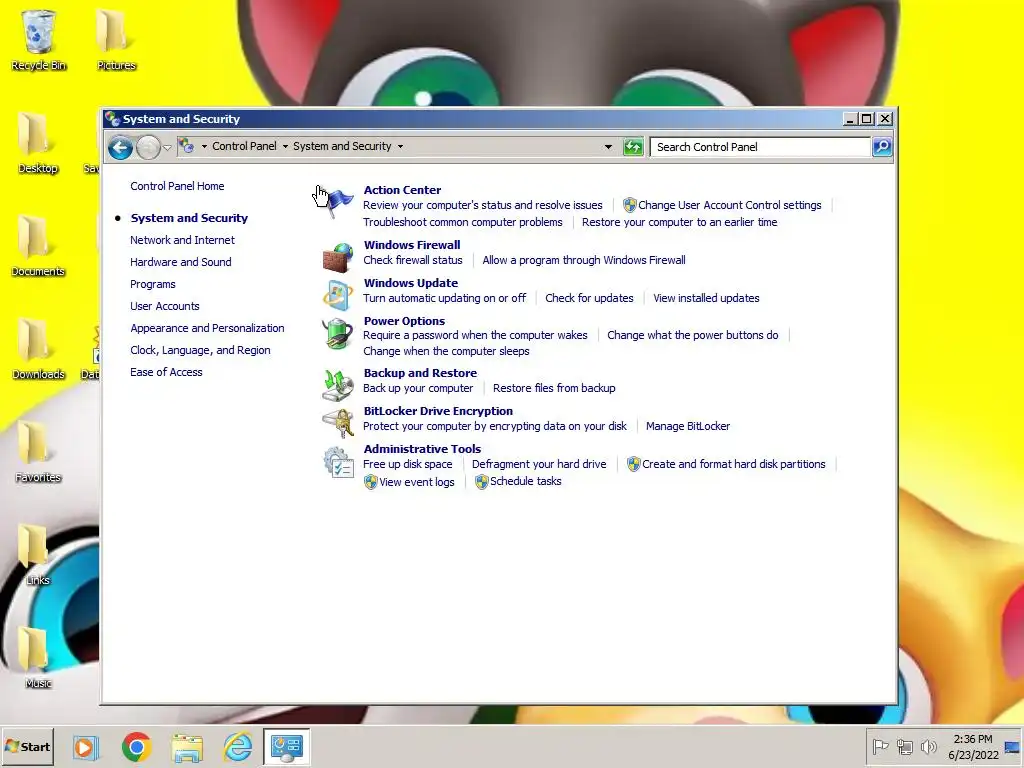The height and width of the screenshot is (768, 1024).
Task: Select the Pictures folder on desktop
Action: 116,39
